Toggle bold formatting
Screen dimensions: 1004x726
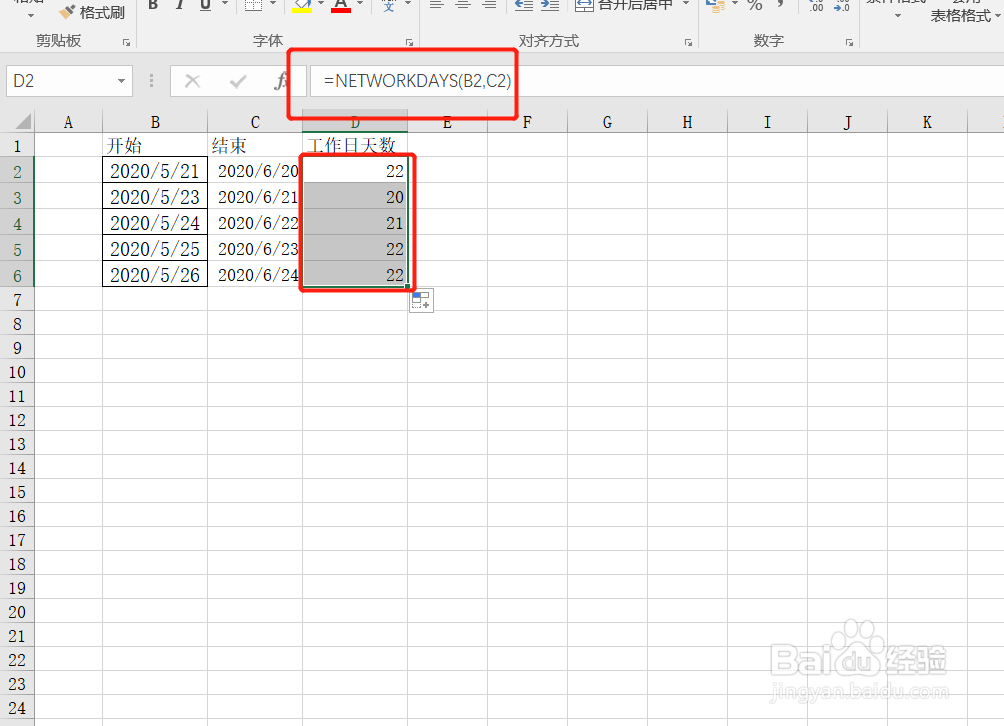pyautogui.click(x=153, y=5)
